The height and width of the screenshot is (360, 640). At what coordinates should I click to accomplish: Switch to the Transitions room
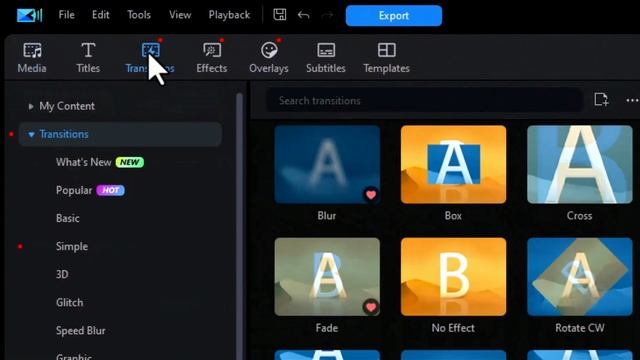pos(150,58)
